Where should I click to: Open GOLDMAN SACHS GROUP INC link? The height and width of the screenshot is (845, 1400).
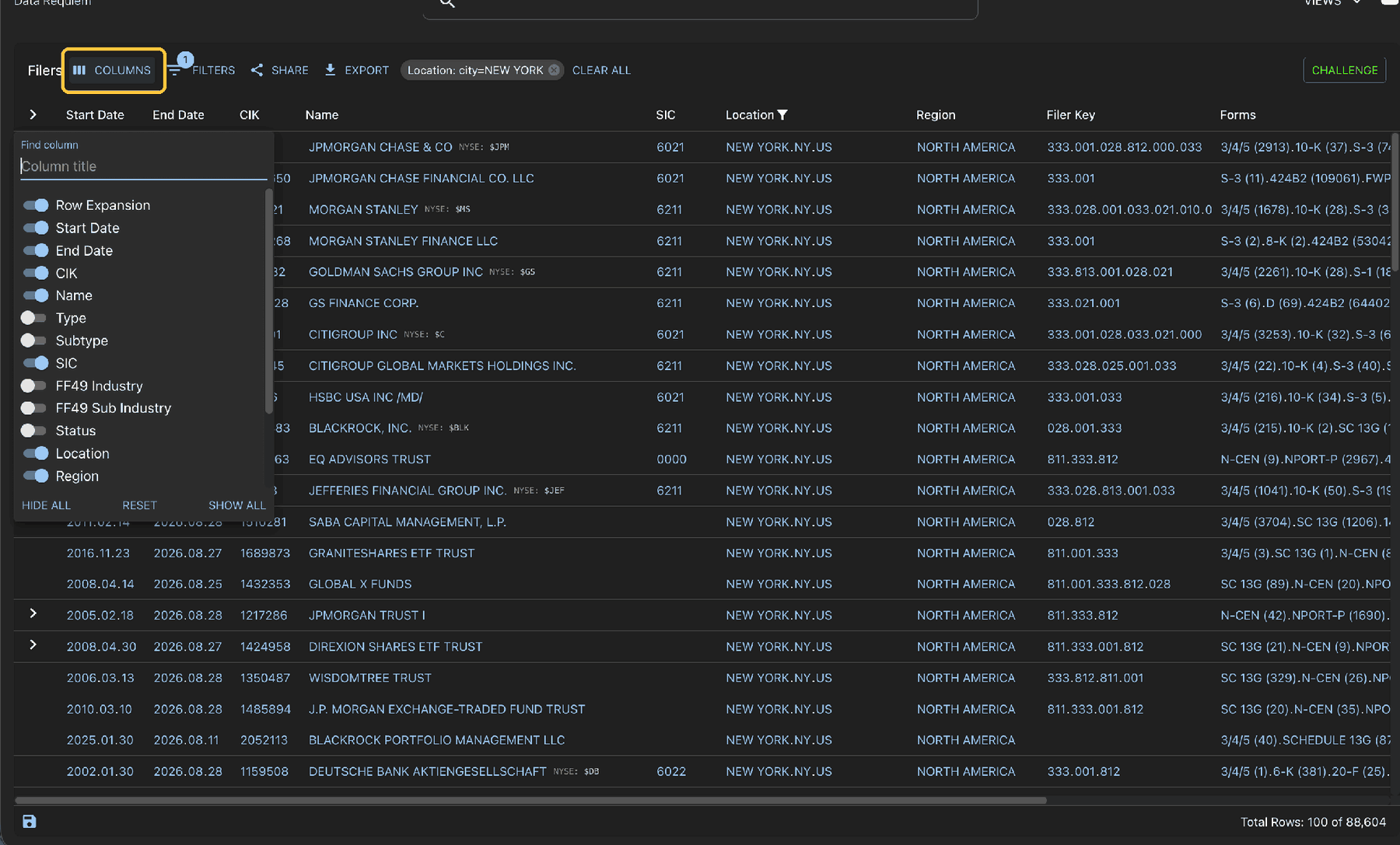pyautogui.click(x=396, y=272)
